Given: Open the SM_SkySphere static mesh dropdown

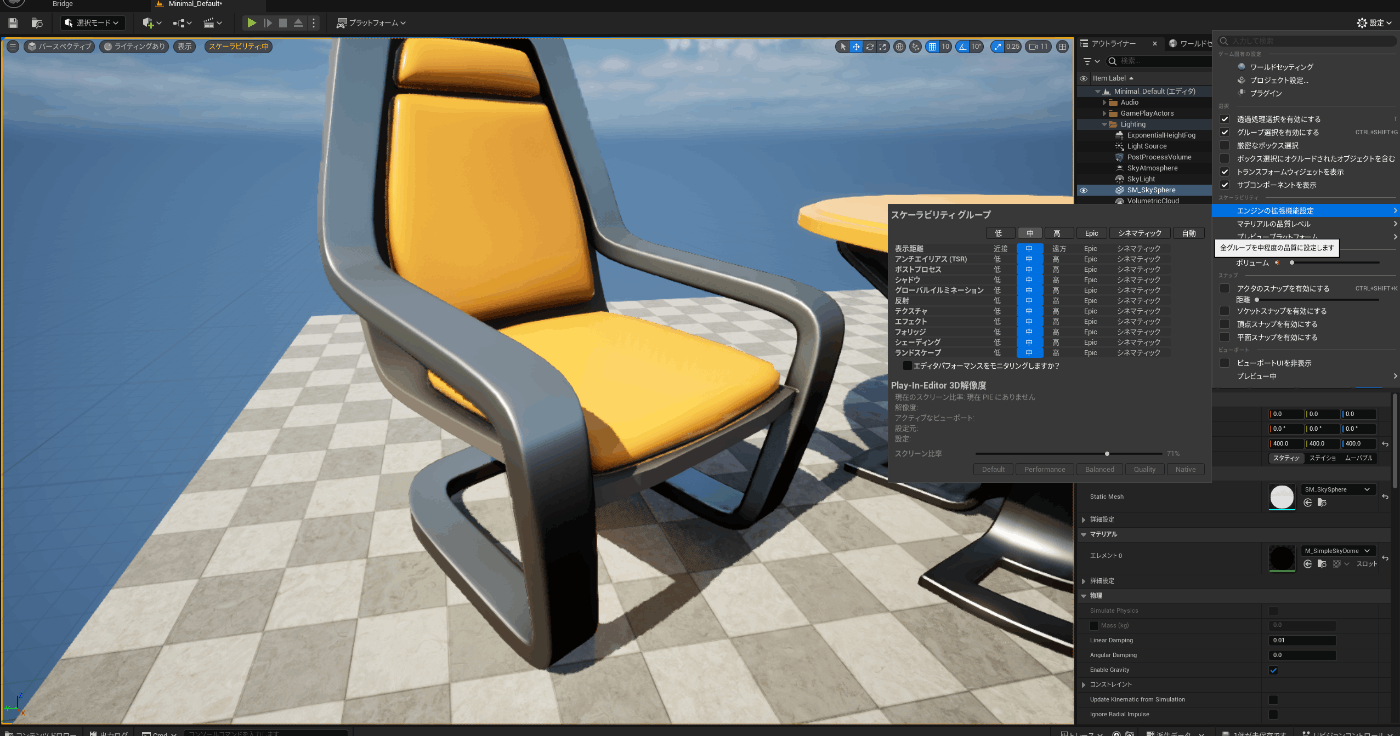Looking at the screenshot, I should (x=1338, y=490).
